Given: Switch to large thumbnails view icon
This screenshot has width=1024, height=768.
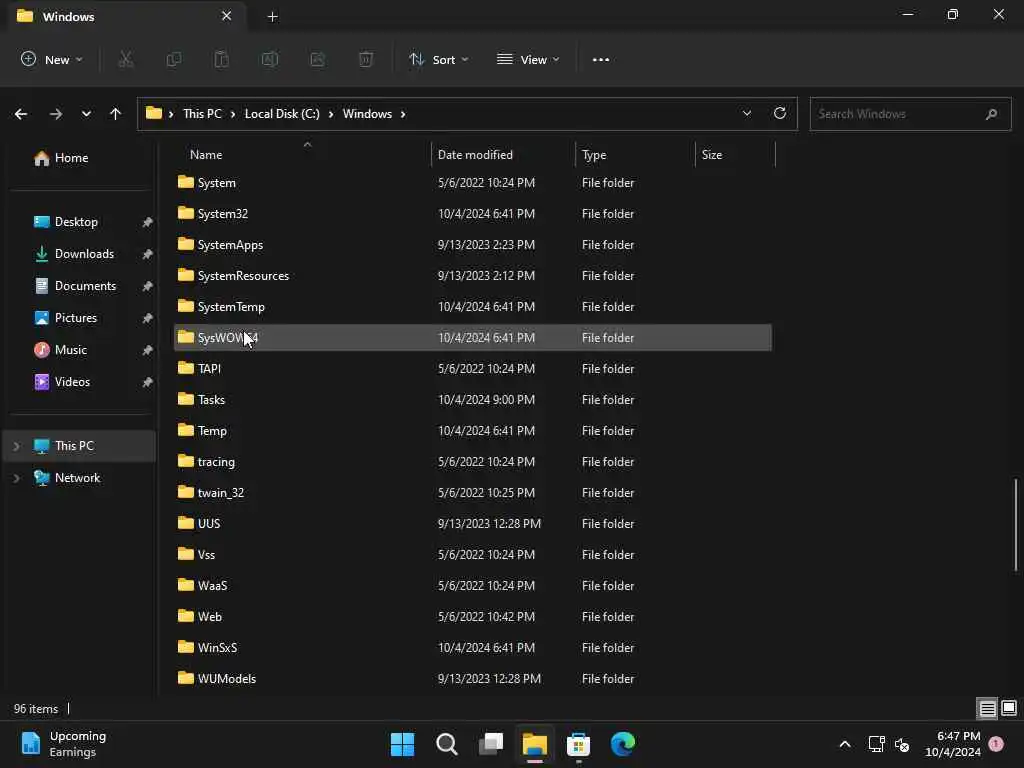Looking at the screenshot, I should point(1009,708).
